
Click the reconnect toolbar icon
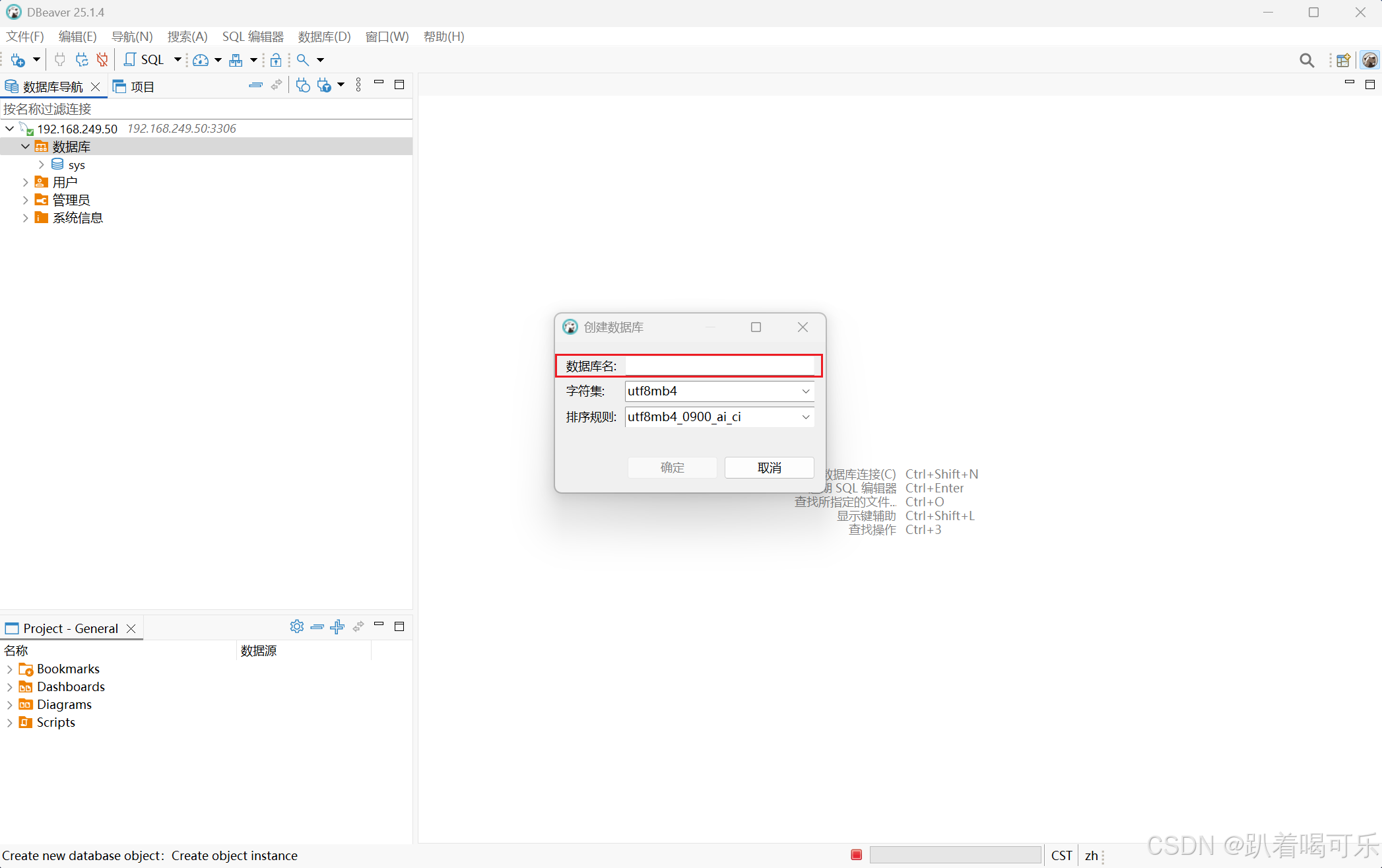(81, 60)
